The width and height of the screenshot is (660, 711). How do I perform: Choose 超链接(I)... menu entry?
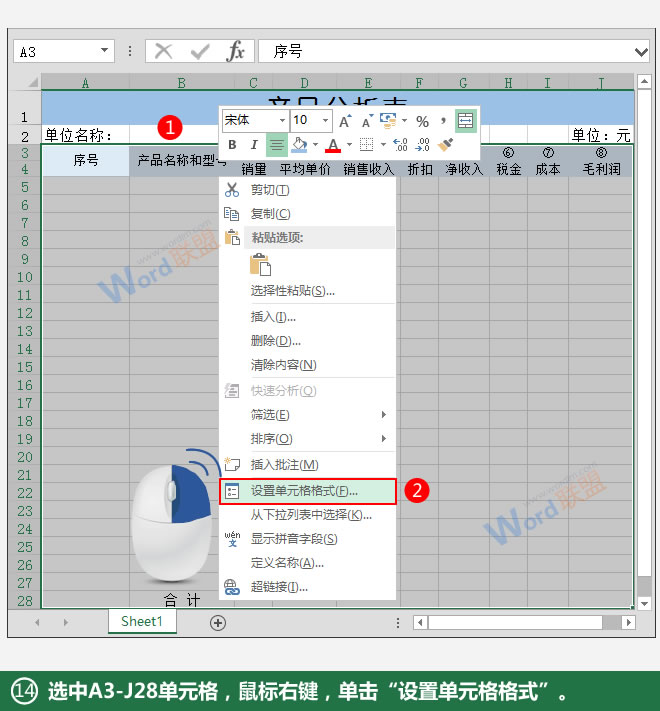(x=307, y=587)
